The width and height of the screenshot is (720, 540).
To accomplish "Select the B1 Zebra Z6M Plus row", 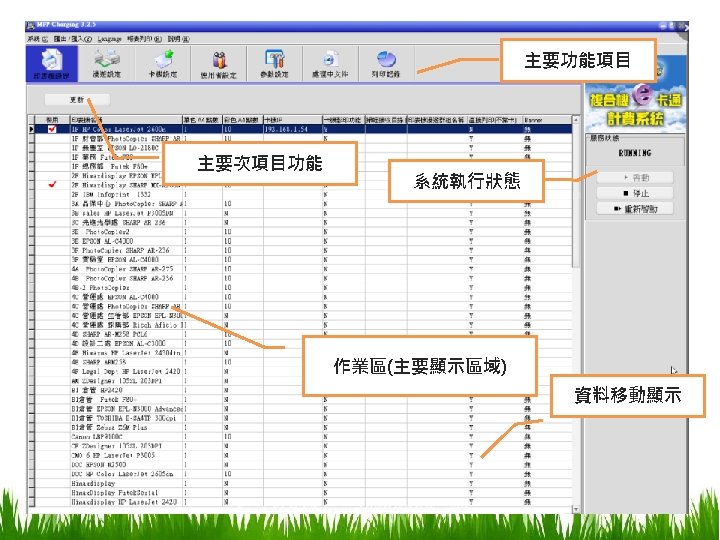I will (x=301, y=428).
